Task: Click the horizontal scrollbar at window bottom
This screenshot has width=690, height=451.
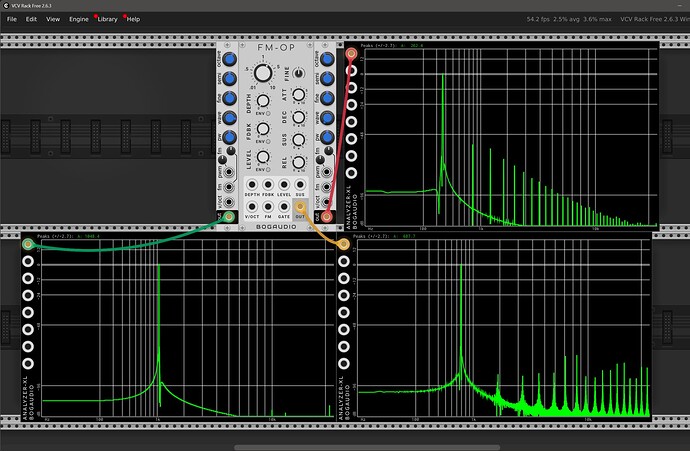Action: 367,447
